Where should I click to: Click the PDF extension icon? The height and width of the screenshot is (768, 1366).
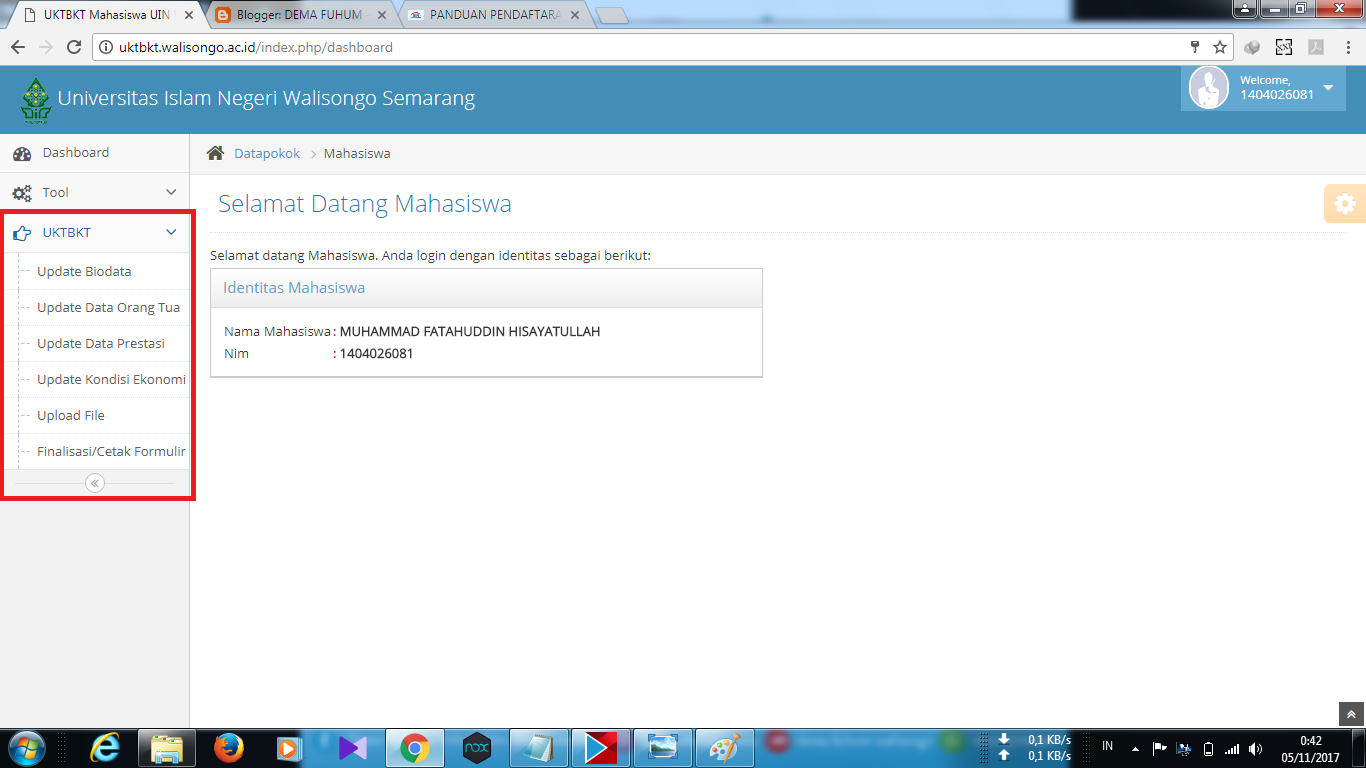pyautogui.click(x=1316, y=47)
